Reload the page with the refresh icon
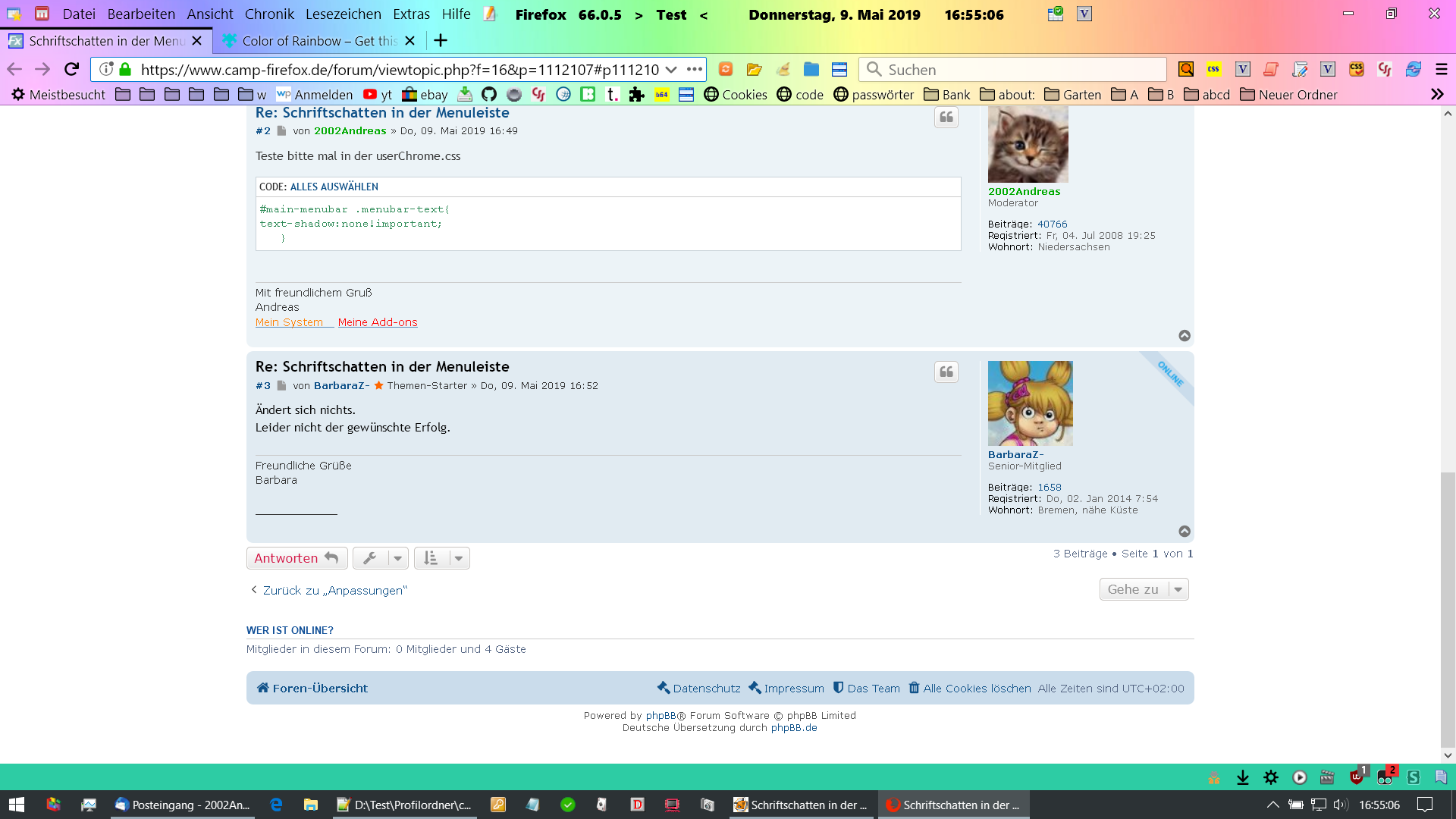The width and height of the screenshot is (1456, 819). 71,69
